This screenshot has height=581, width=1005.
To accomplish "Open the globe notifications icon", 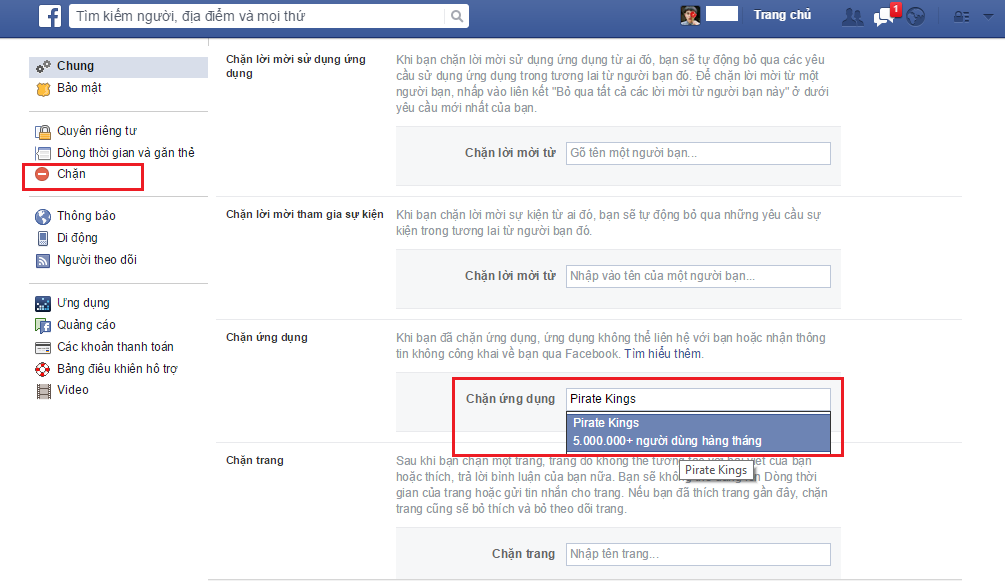I will click(916, 16).
